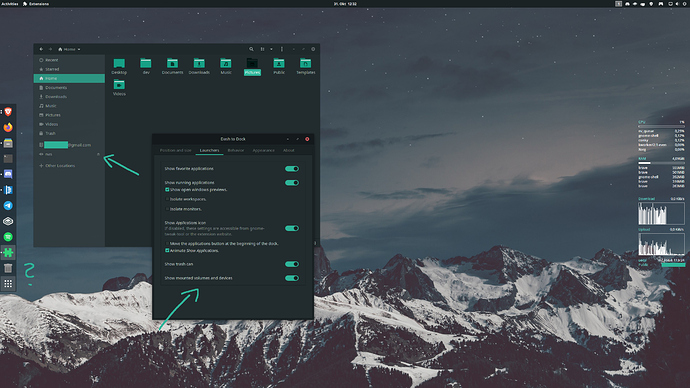Select Home in Files sidebar
This screenshot has height=388, width=690.
(x=69, y=78)
